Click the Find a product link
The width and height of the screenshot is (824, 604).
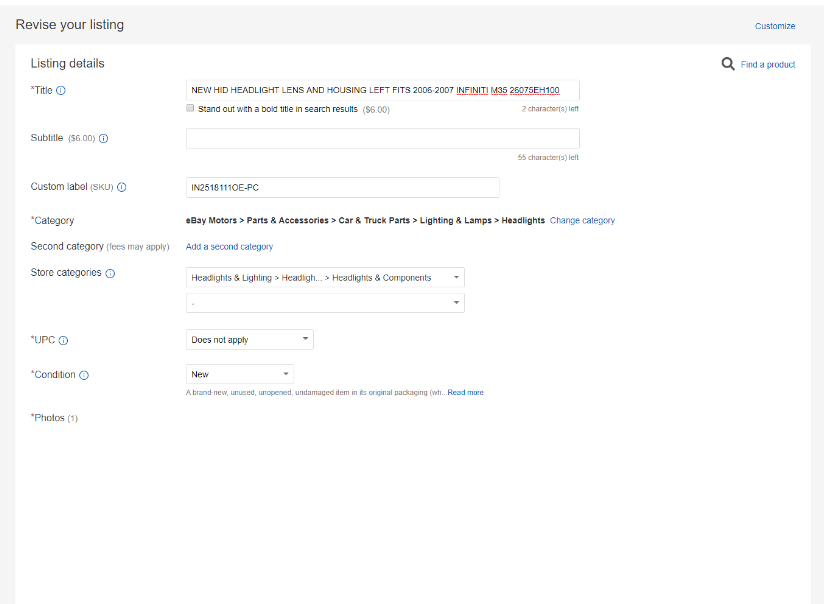click(768, 63)
